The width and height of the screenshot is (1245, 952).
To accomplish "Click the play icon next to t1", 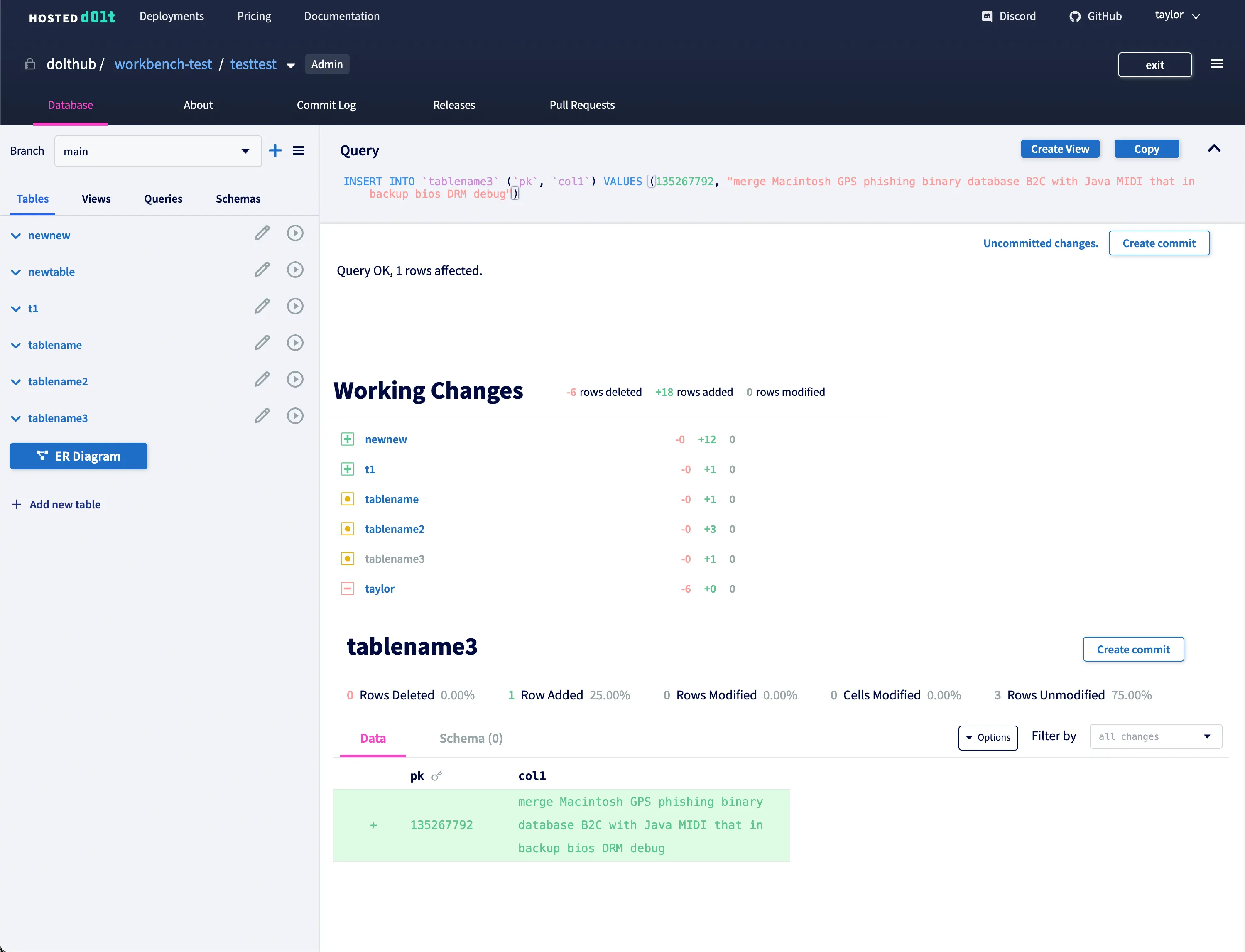I will [x=295, y=307].
